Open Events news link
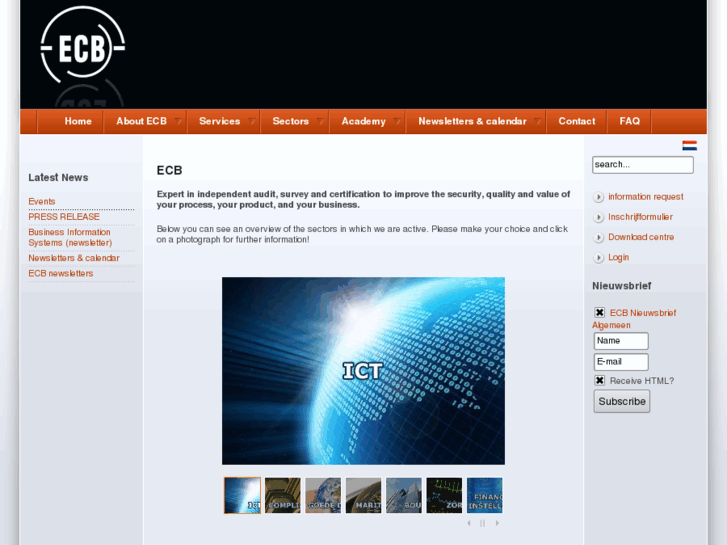Screen dimensions: 727x545 tap(42, 202)
